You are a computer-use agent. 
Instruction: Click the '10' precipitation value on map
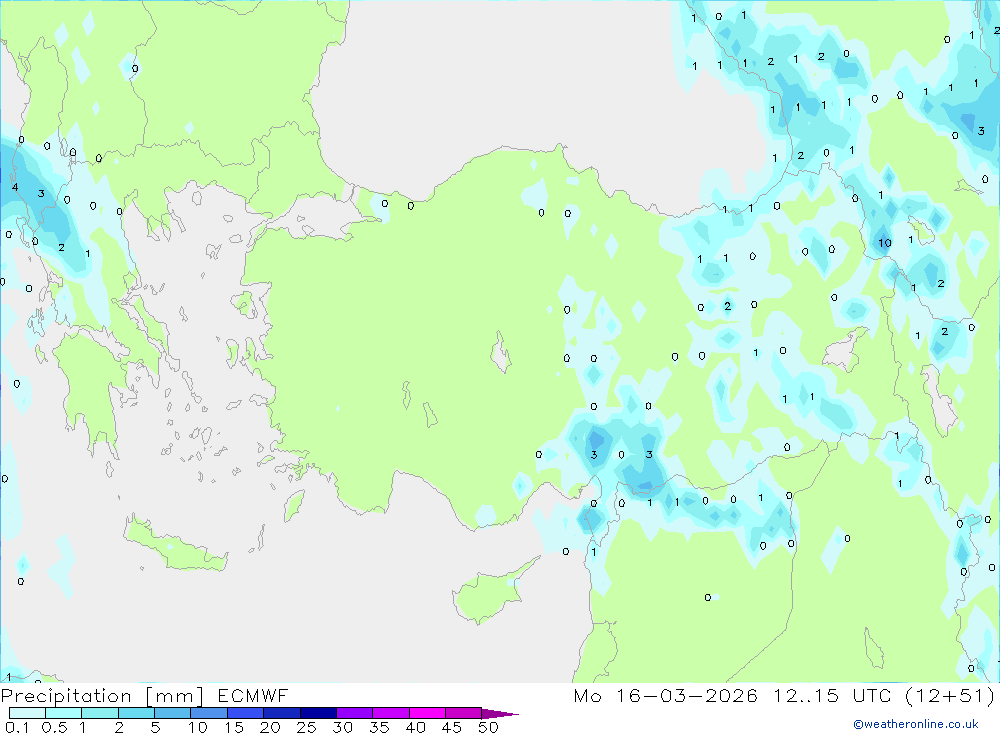885,243
